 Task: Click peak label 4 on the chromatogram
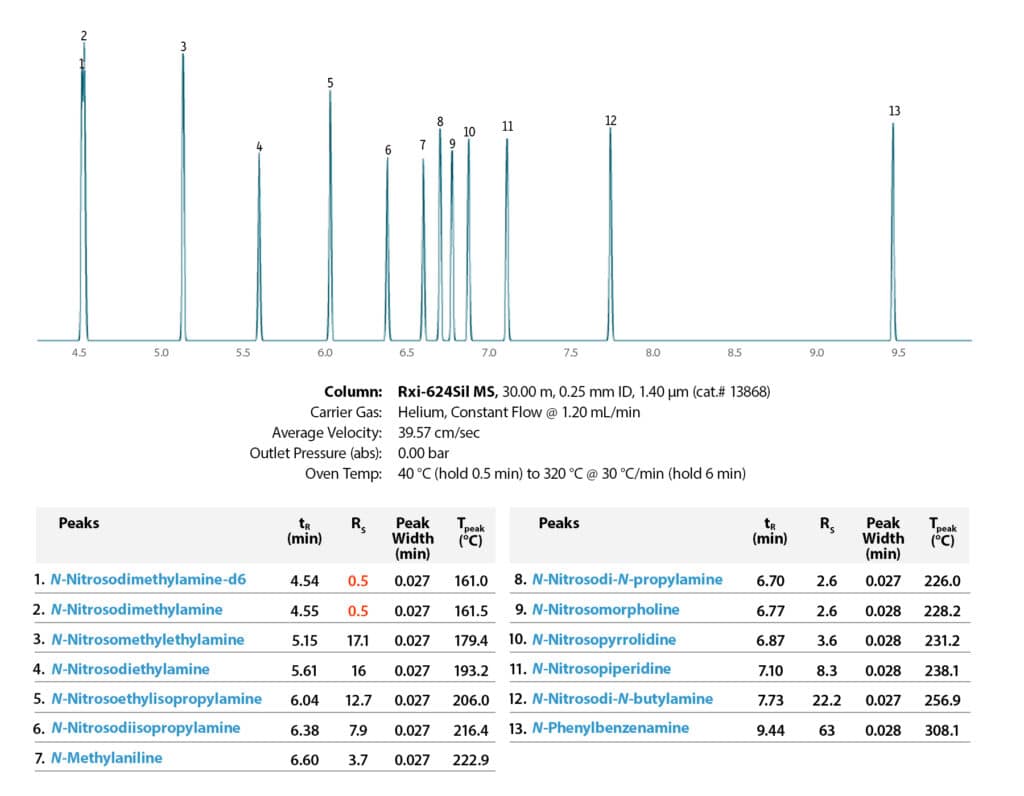point(259,147)
